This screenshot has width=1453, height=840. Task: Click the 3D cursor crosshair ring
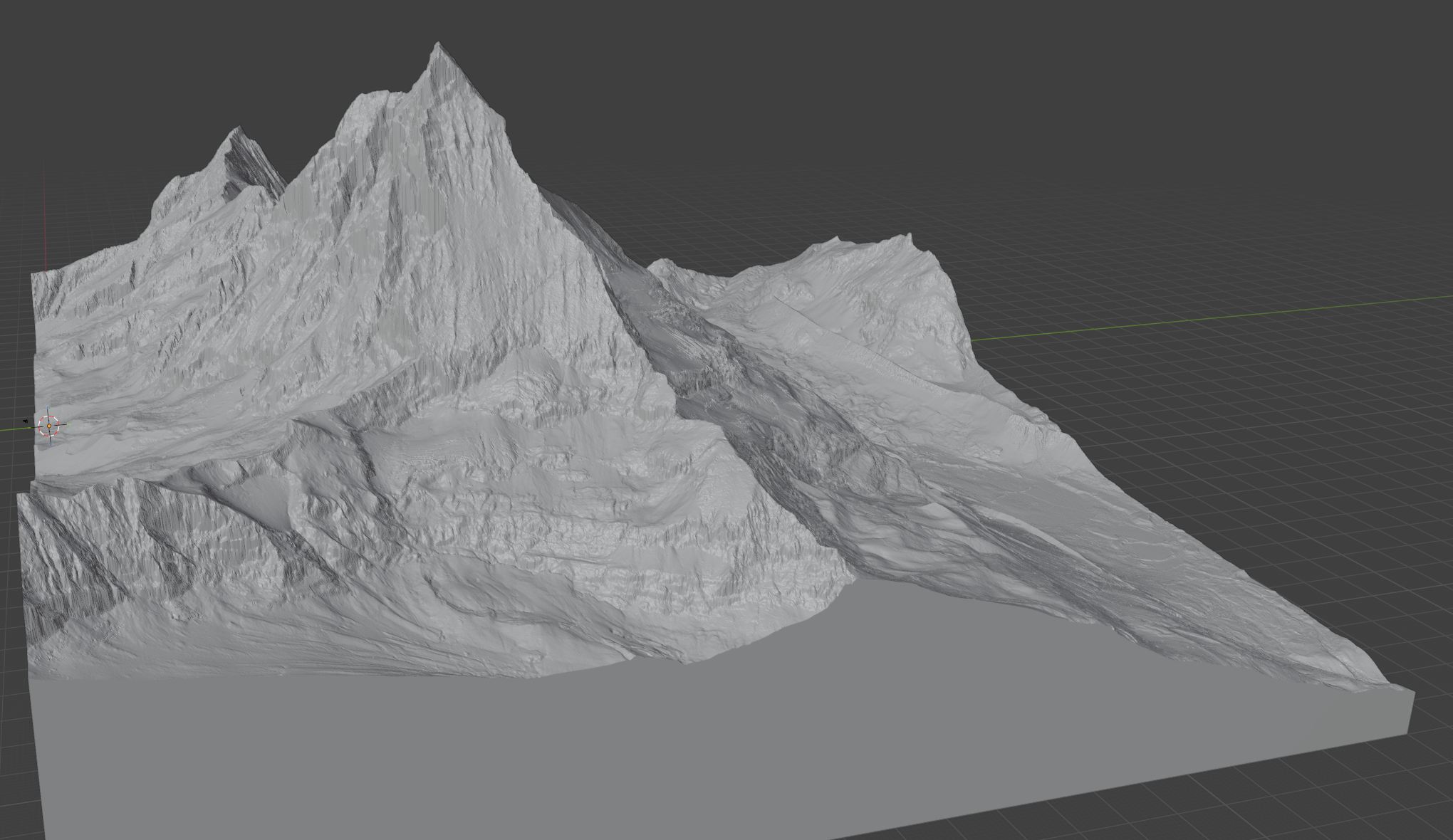[x=49, y=426]
